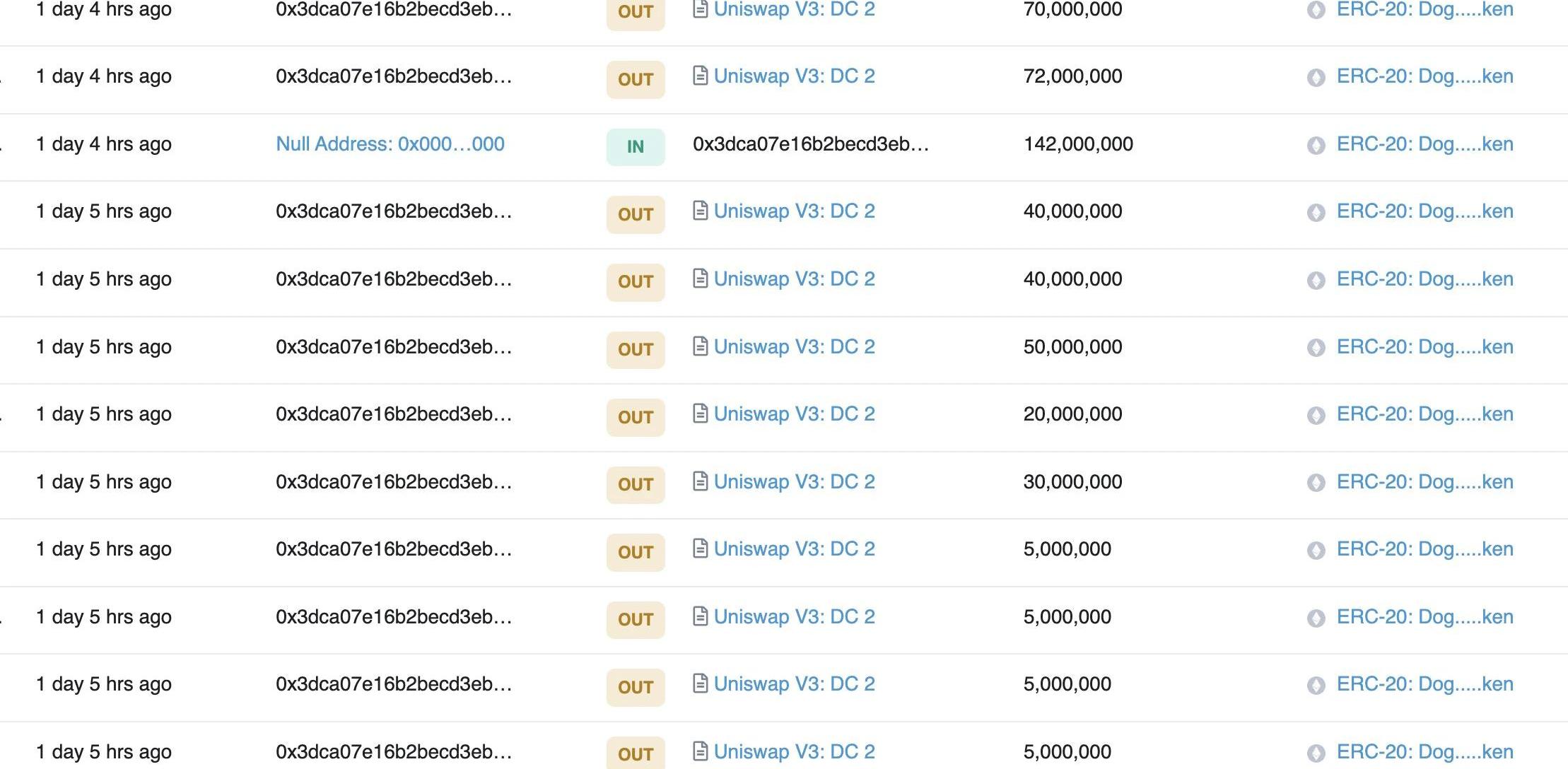The width and height of the screenshot is (1568, 769).
Task: Click contract document icon in 50,000,000 row
Action: coord(700,346)
